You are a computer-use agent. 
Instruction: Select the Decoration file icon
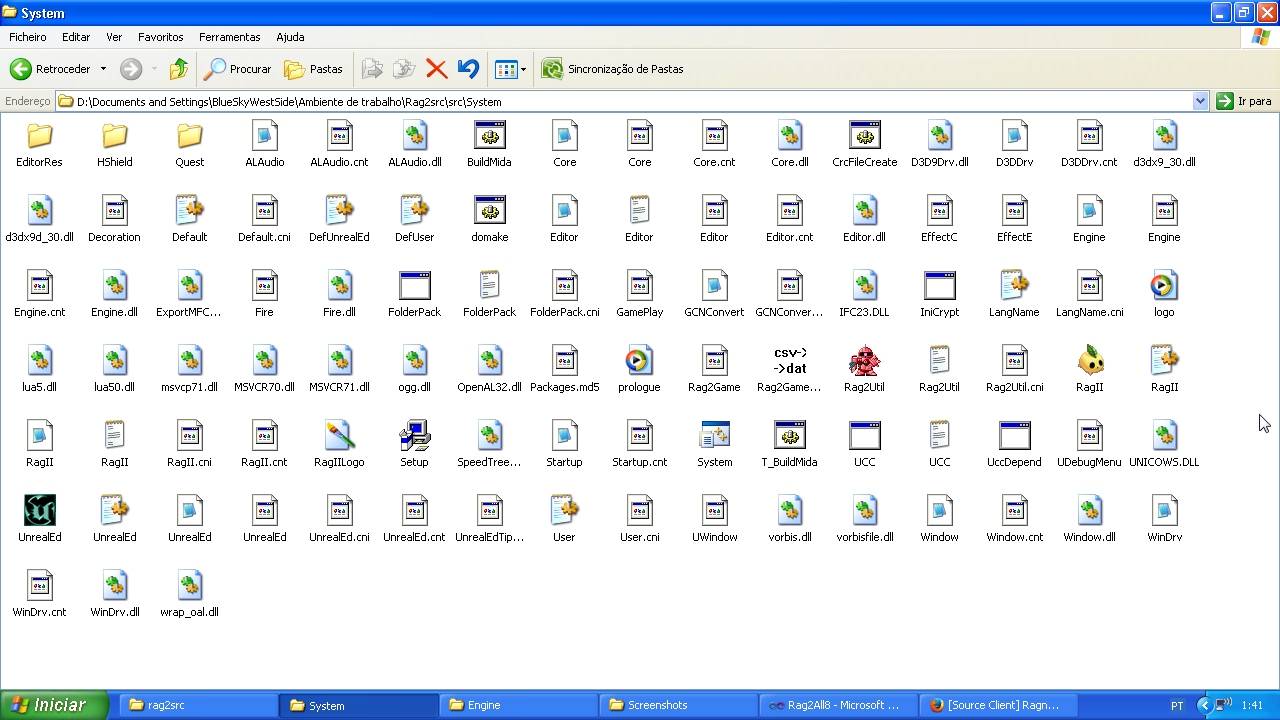coord(114,219)
